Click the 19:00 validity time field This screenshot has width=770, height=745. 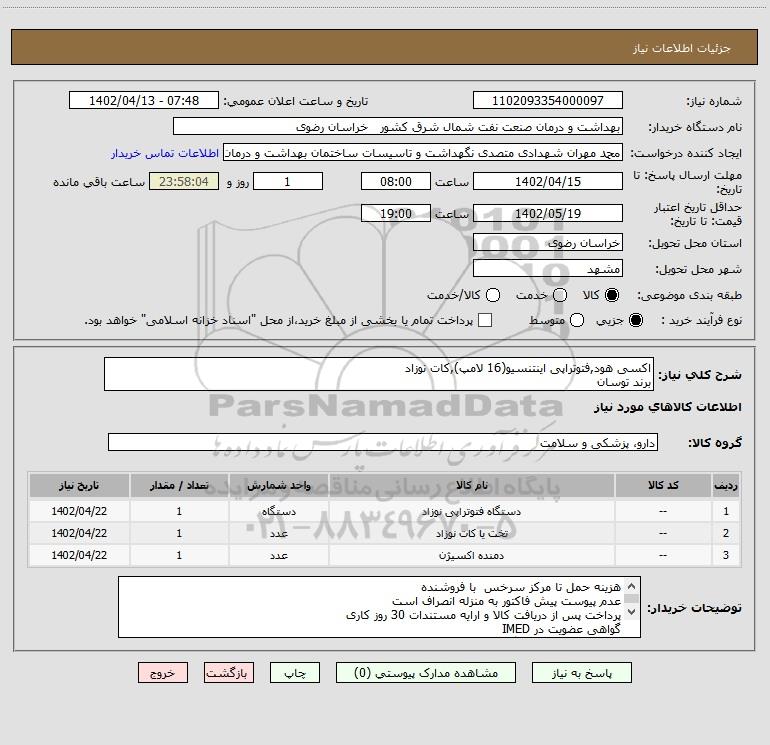pos(396,214)
